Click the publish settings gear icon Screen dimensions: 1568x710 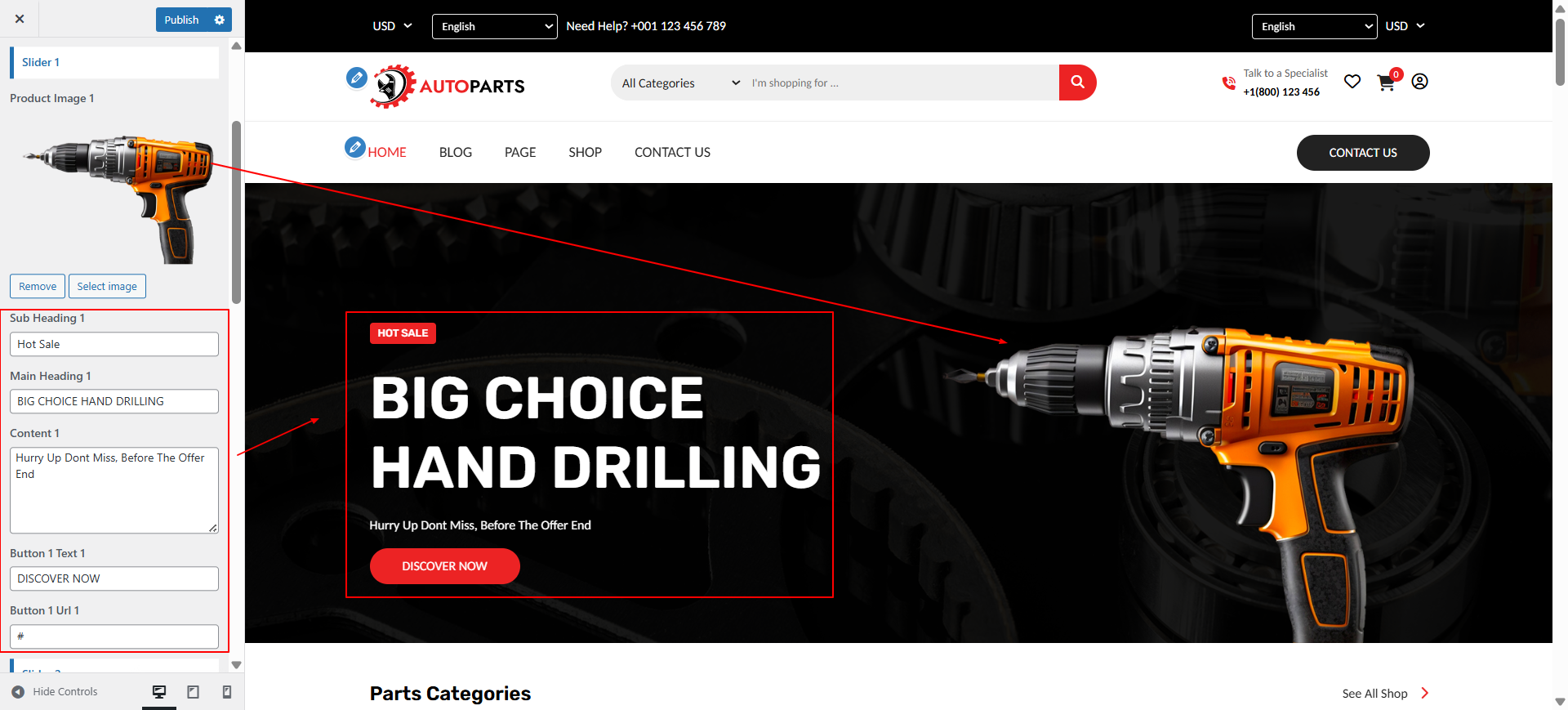coord(219,20)
